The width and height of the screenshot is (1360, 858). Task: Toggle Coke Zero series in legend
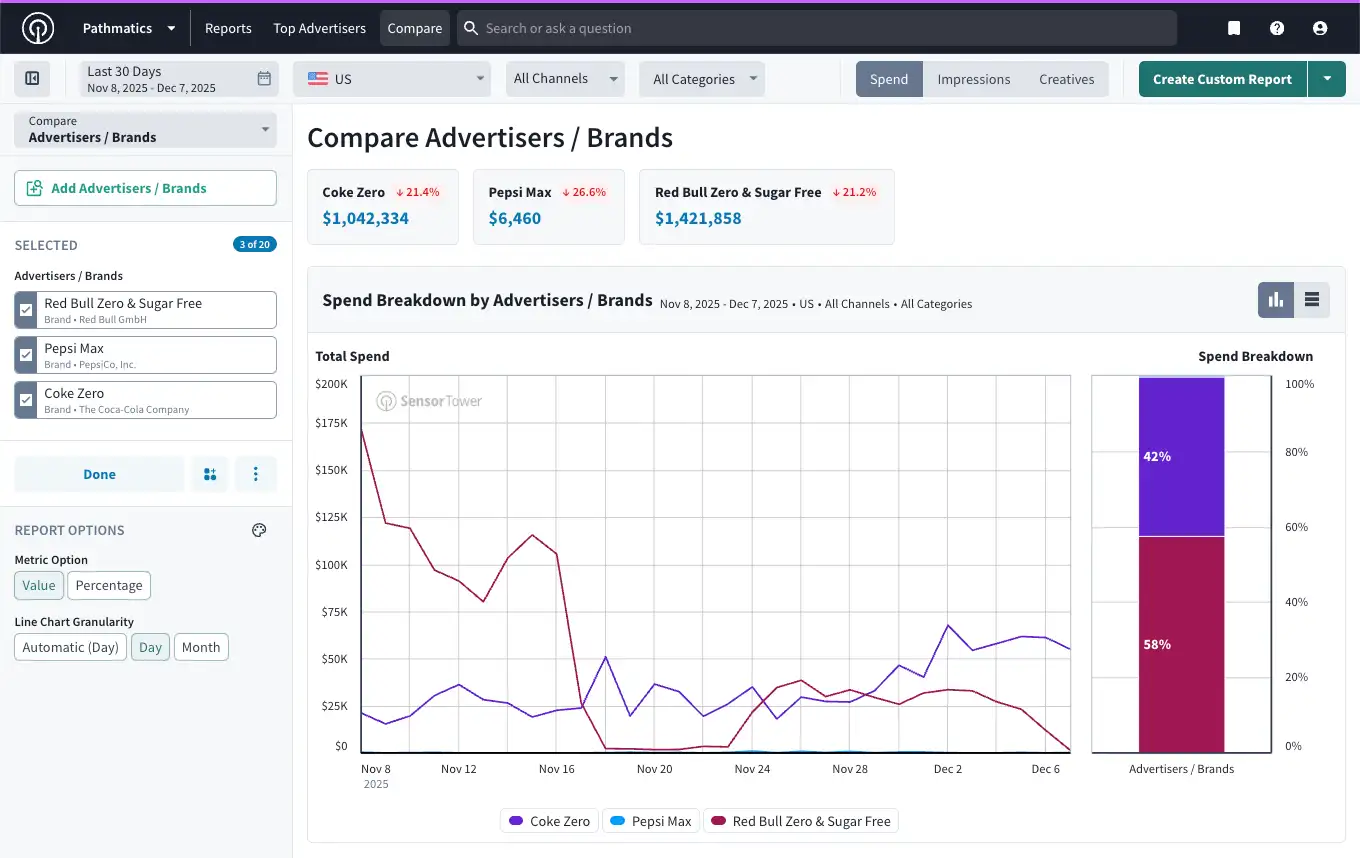click(550, 821)
